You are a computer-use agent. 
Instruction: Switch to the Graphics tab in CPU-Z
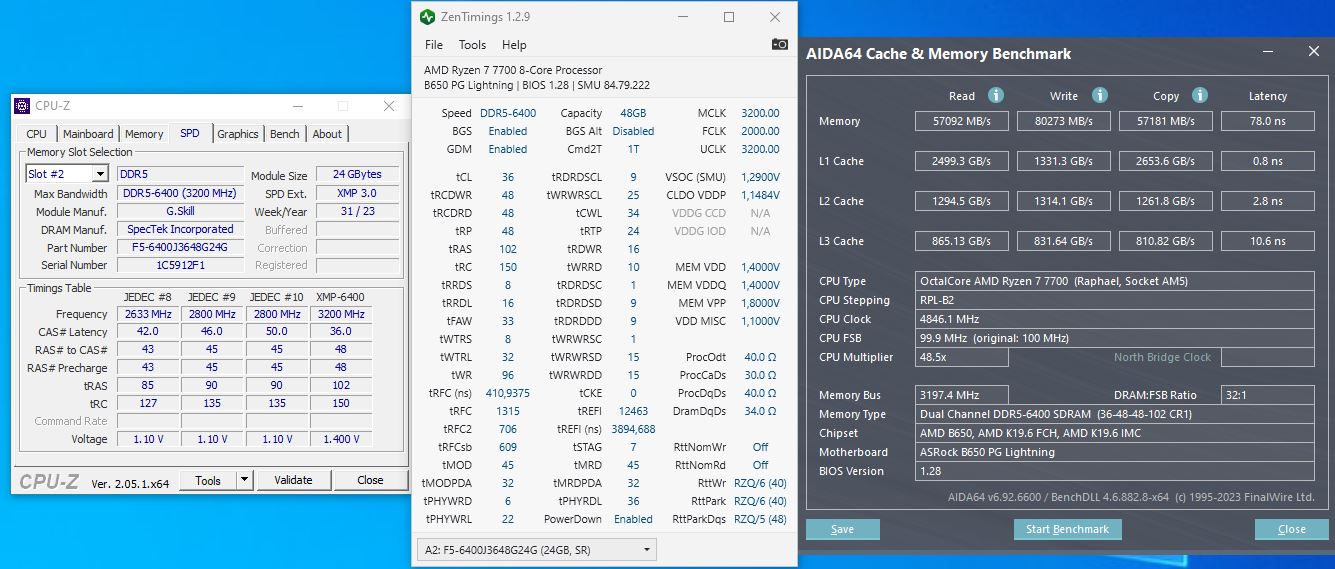pos(238,134)
